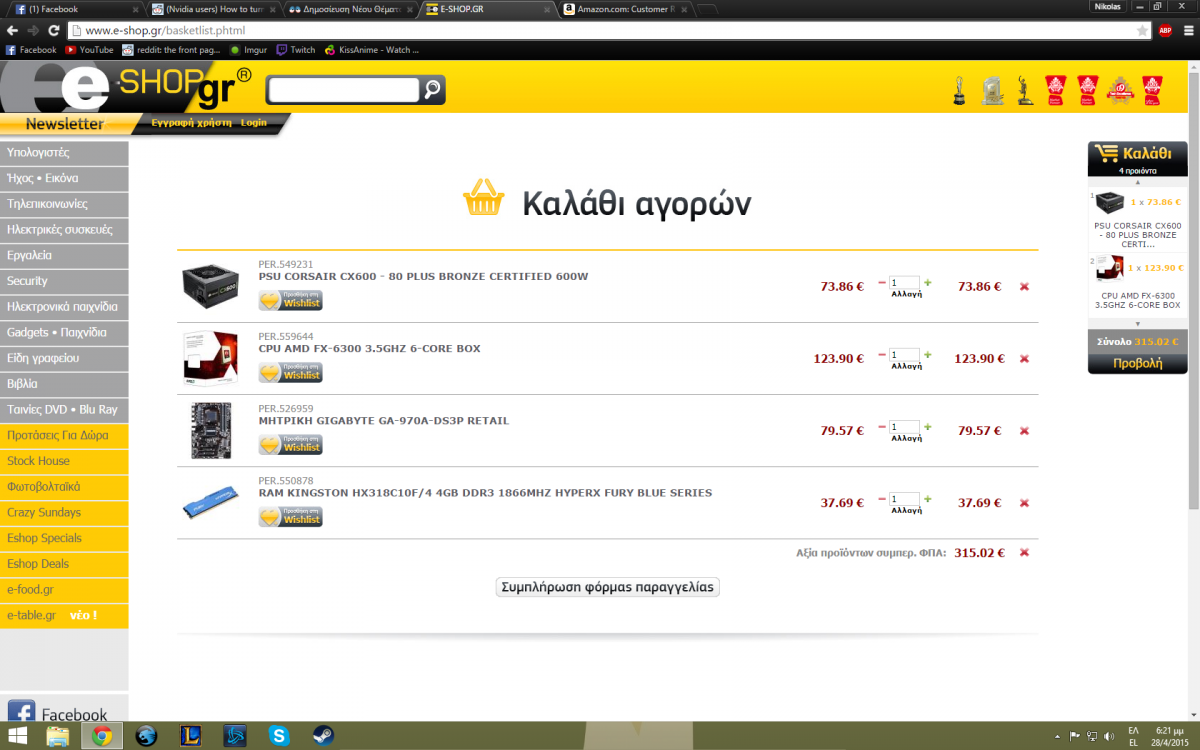Open Newsletter tab
Screen dimensions: 1200x750
[x=65, y=124]
